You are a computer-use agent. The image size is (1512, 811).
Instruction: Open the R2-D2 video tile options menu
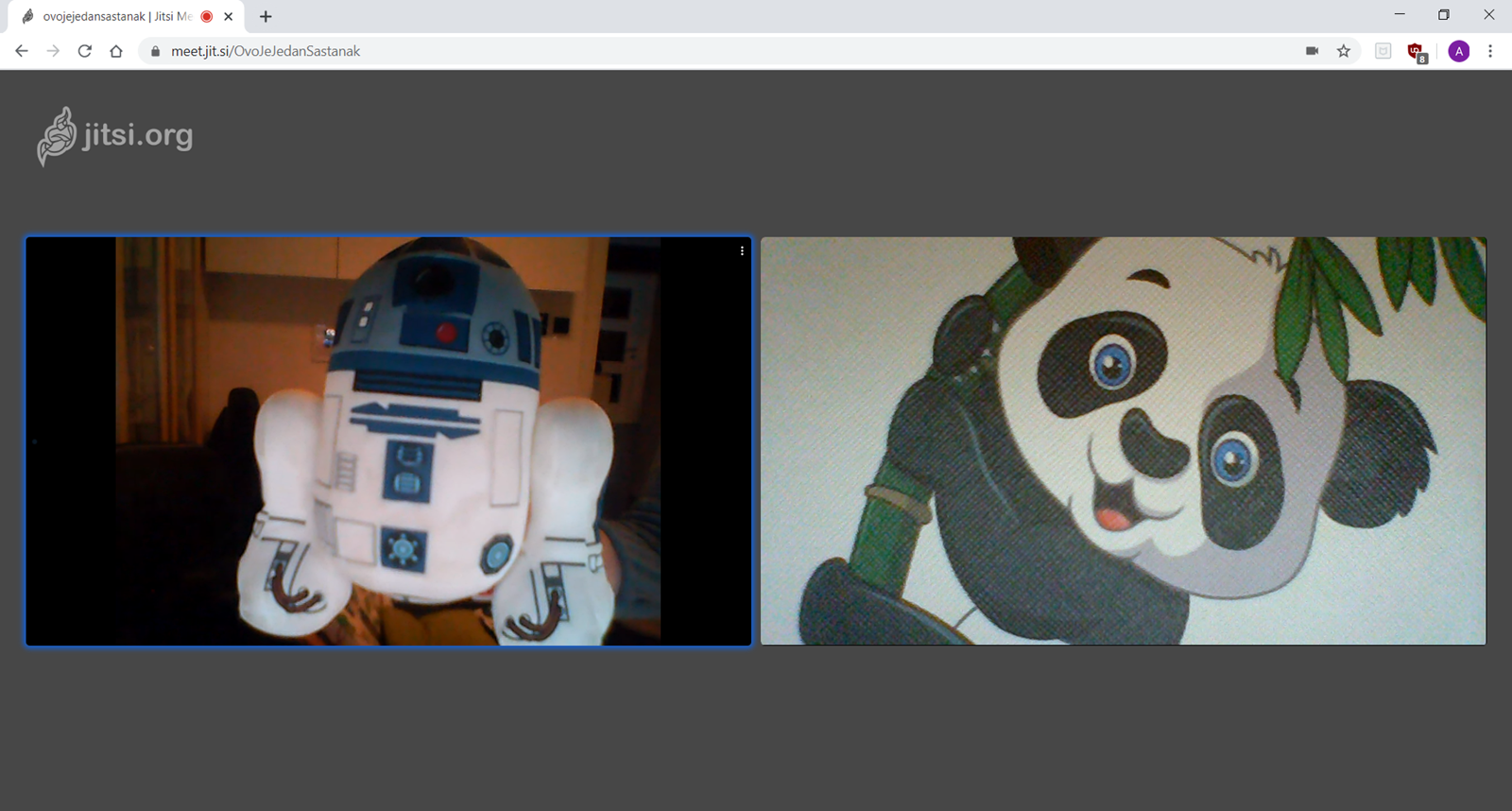click(x=742, y=250)
